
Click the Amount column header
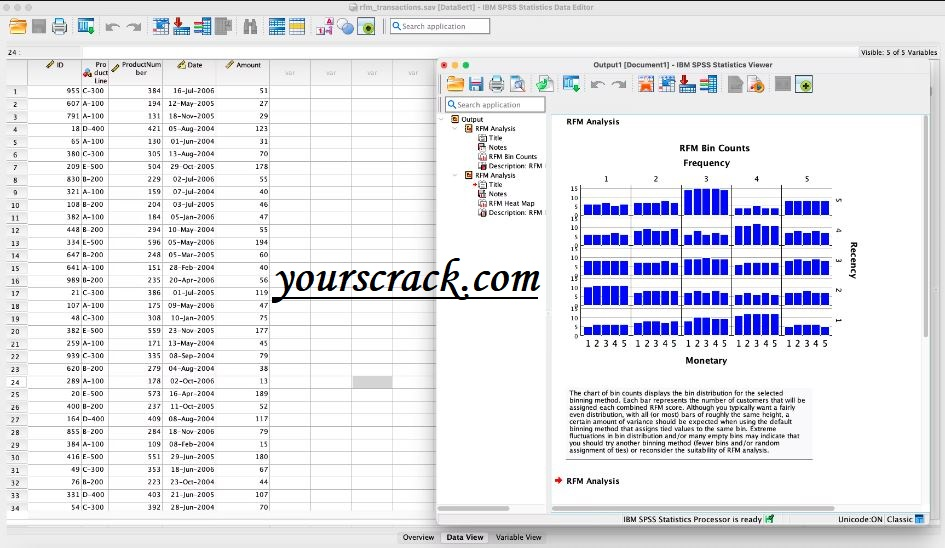(x=243, y=72)
